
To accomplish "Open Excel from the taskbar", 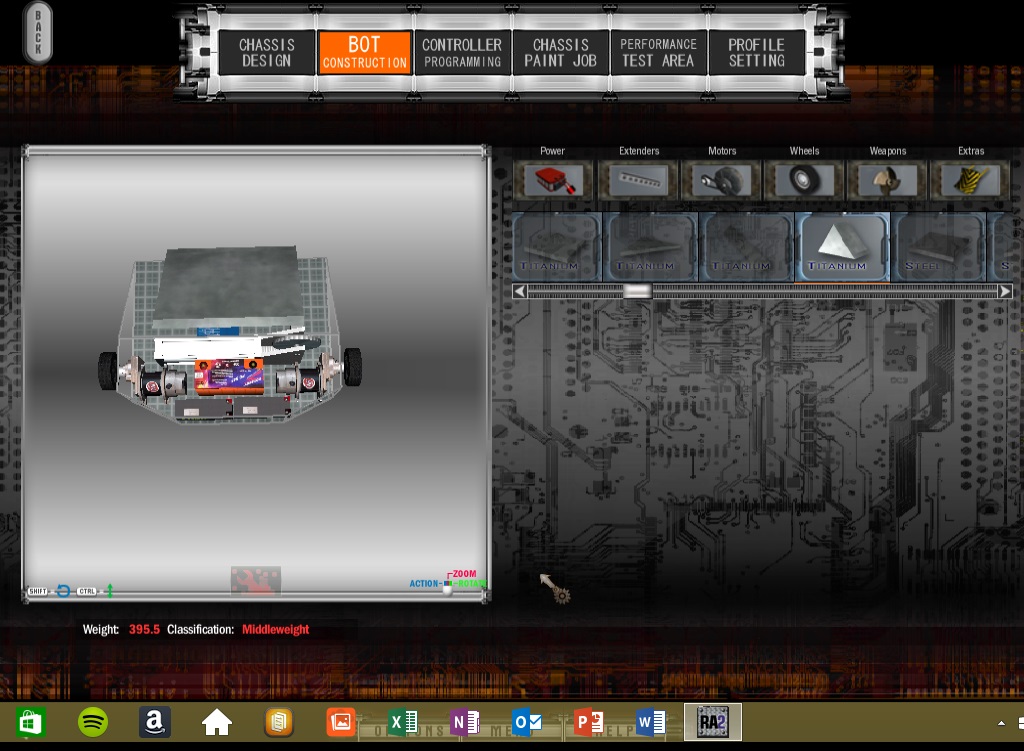I will pos(403,722).
